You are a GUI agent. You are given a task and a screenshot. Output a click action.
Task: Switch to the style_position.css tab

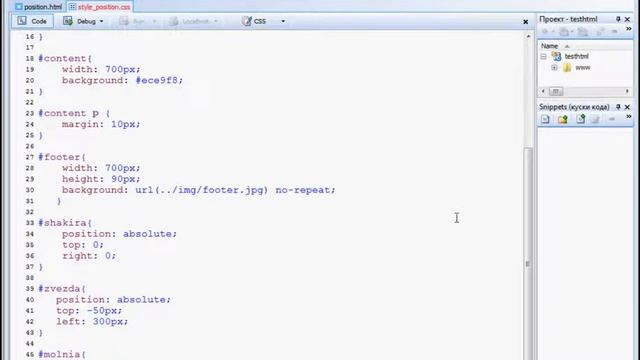coord(100,7)
